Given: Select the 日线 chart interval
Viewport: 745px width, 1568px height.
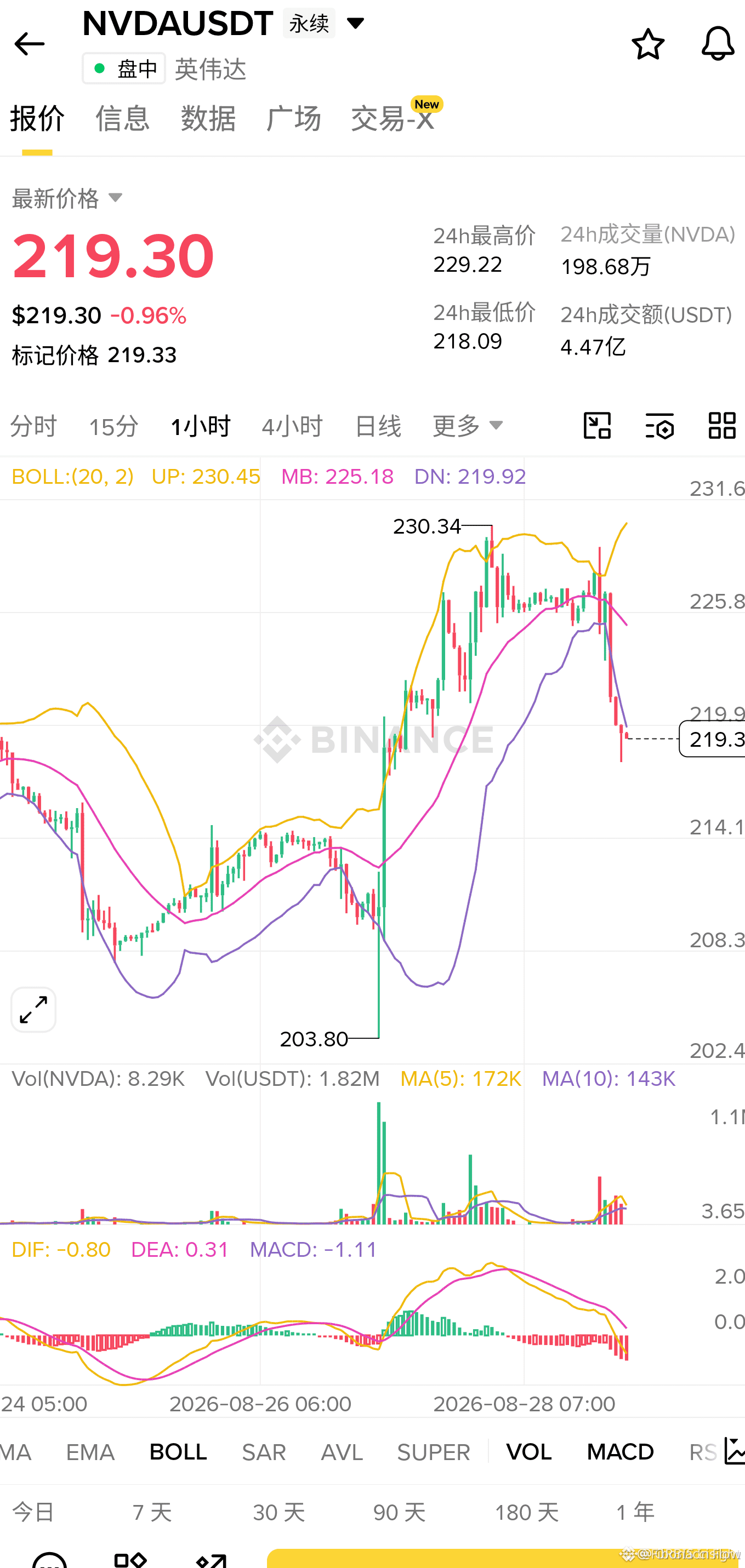Looking at the screenshot, I should click(378, 426).
